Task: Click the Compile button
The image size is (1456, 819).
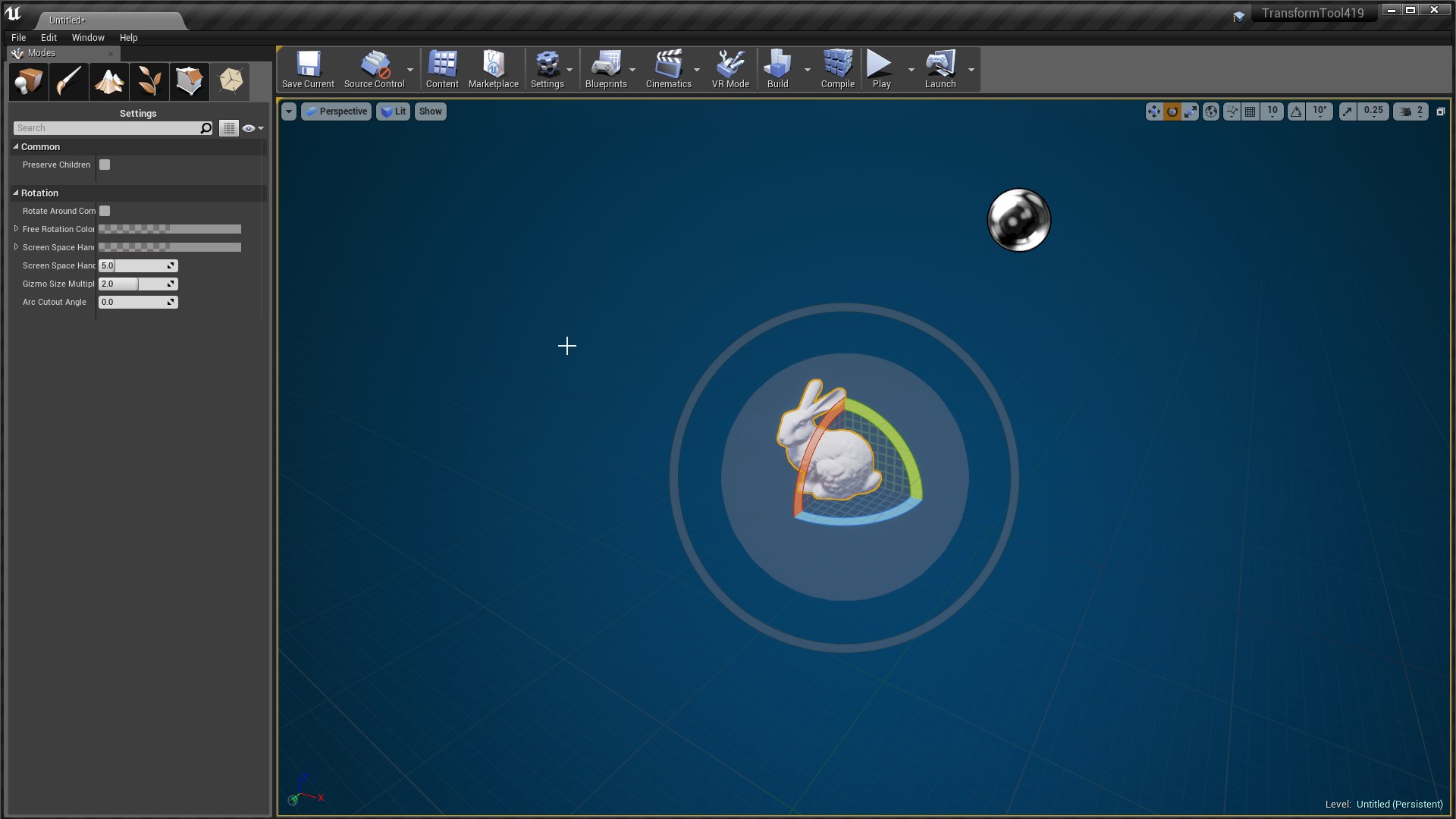Action: [x=838, y=70]
